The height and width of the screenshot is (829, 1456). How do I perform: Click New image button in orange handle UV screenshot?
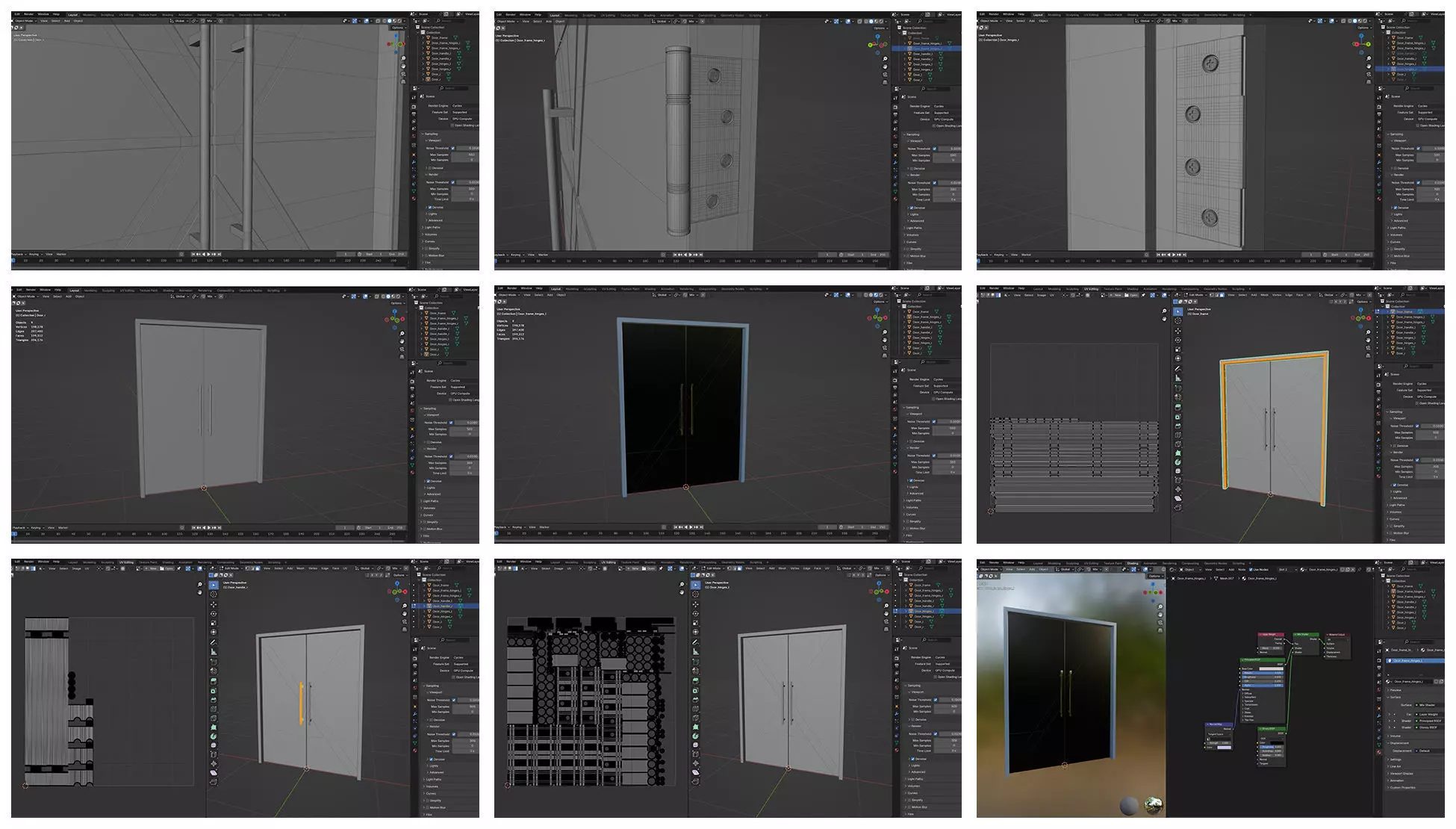point(152,568)
